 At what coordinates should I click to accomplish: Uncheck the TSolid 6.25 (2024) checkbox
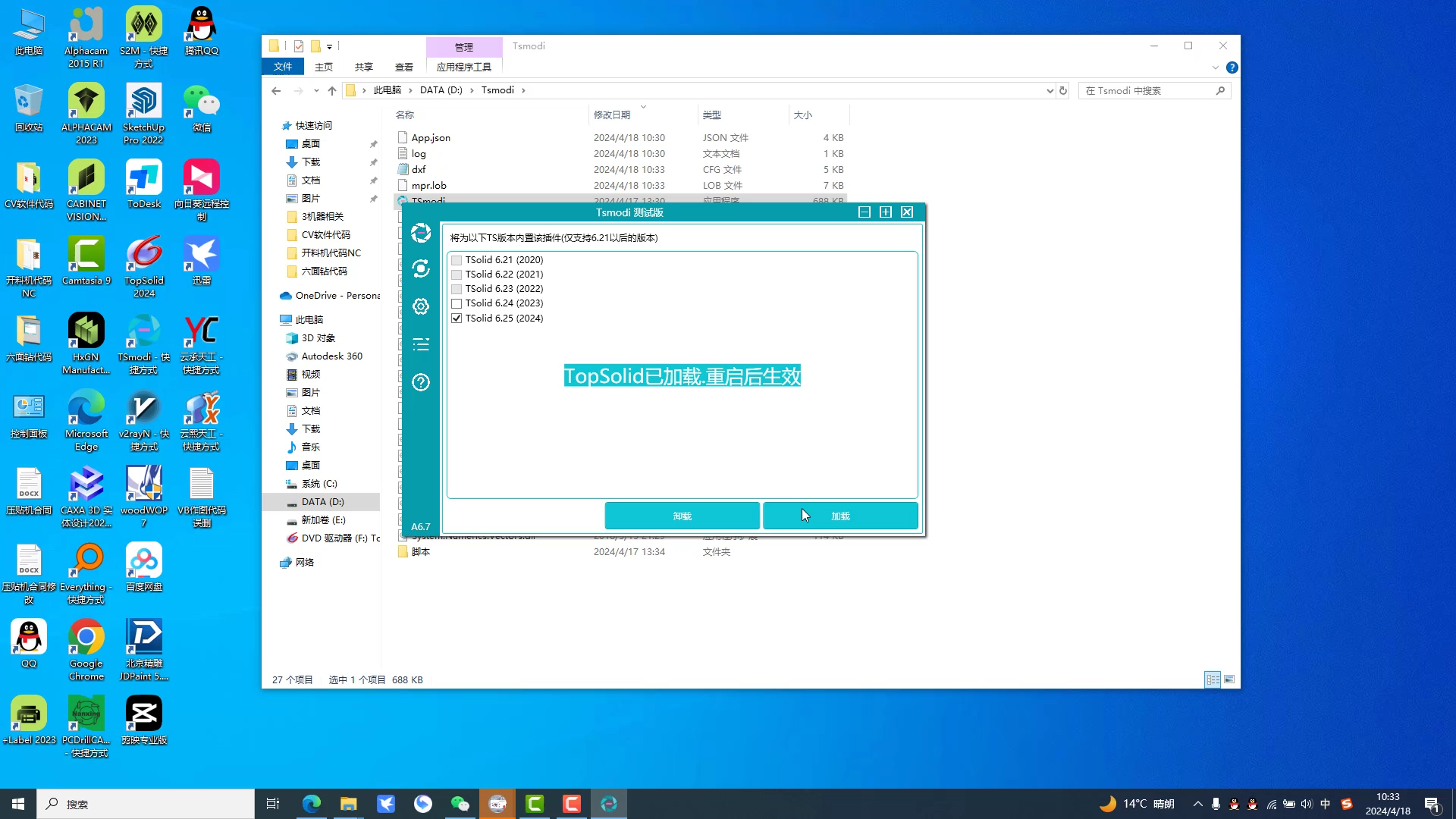tap(457, 318)
